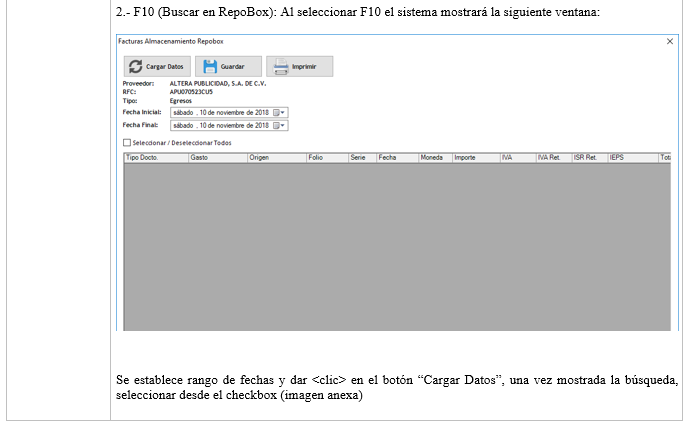Click the floppy disk icon on Guardar
Viewport: 690px width, 428px height.
210,66
